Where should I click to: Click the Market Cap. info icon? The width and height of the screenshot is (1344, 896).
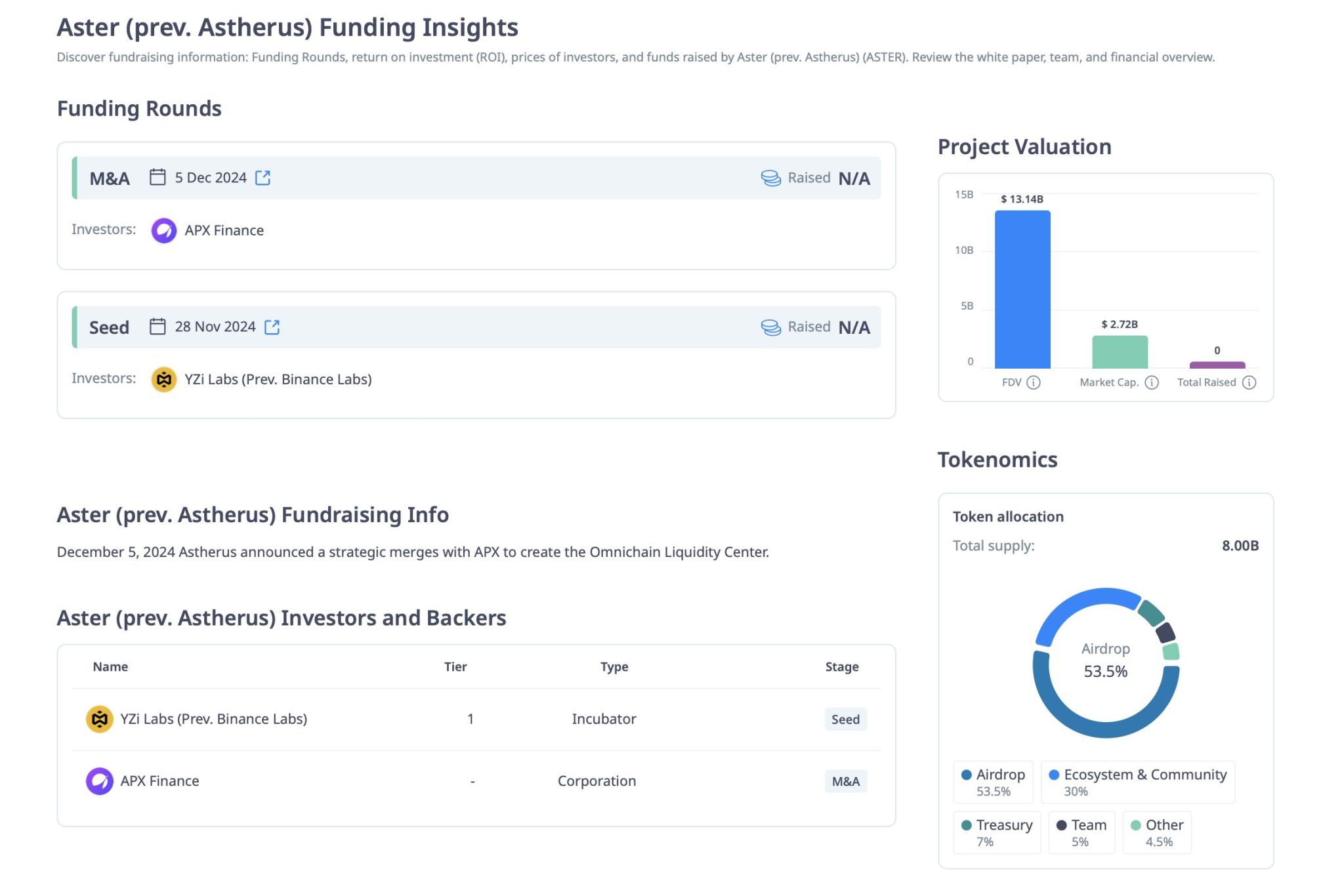pos(1152,382)
